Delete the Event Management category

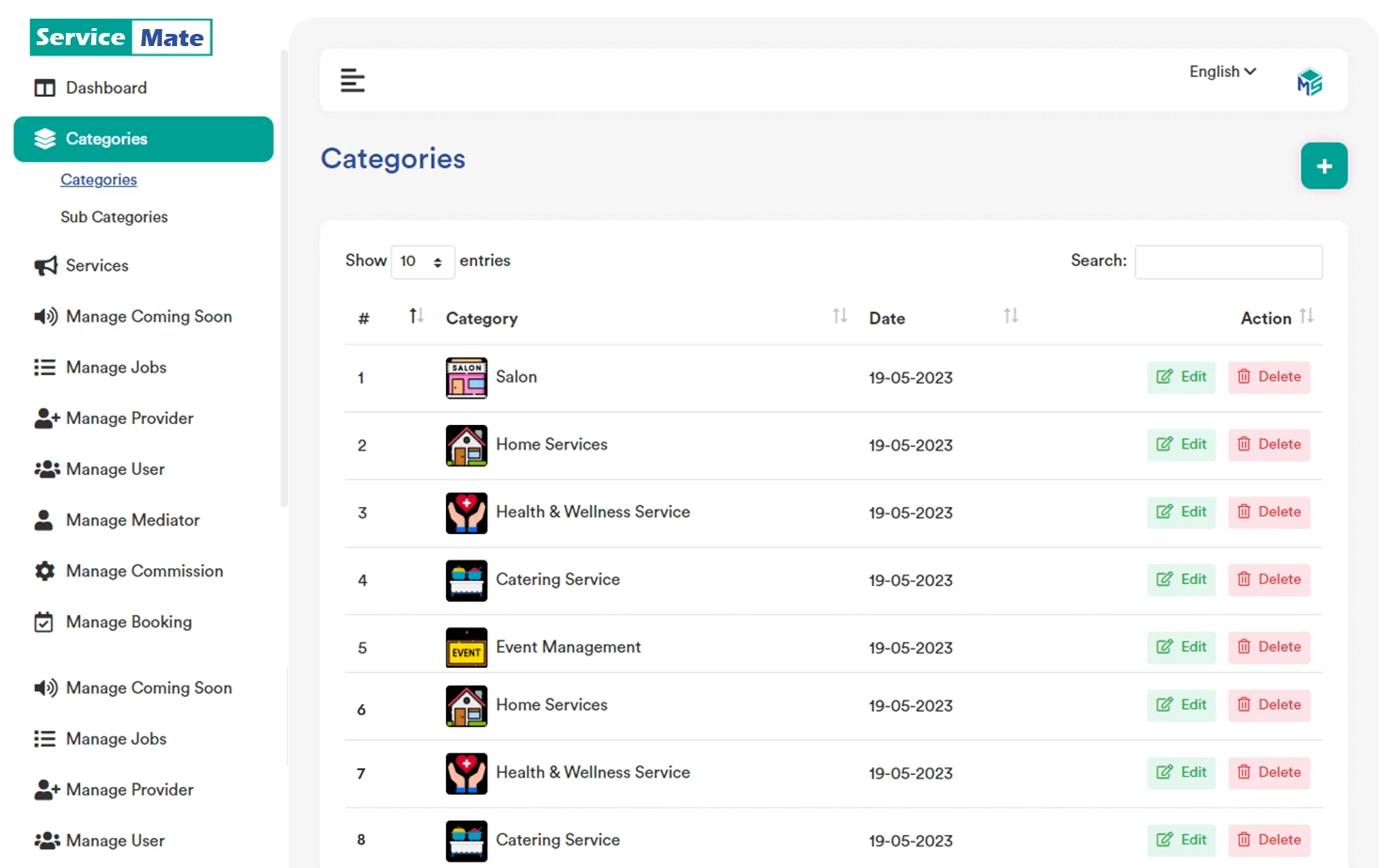1268,647
